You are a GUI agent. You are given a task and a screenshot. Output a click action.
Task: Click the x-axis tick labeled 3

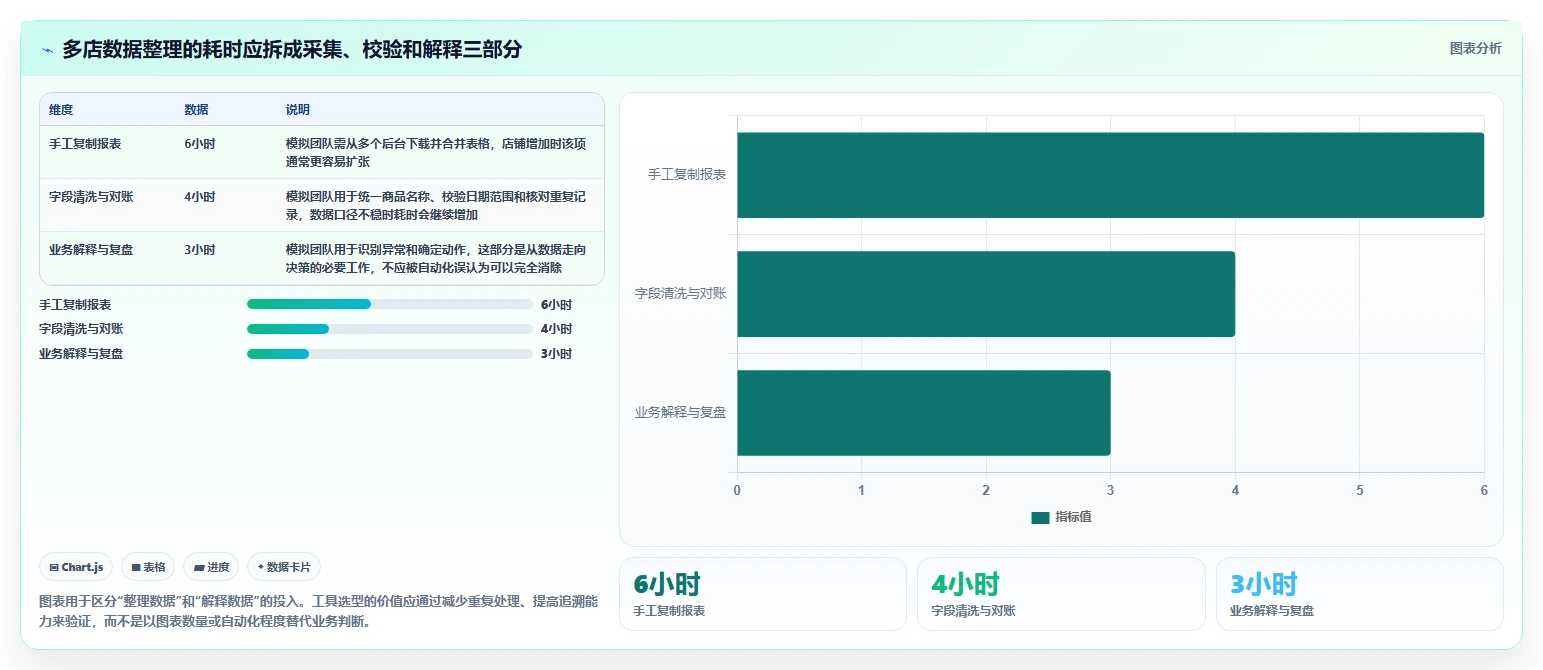tap(1110, 490)
